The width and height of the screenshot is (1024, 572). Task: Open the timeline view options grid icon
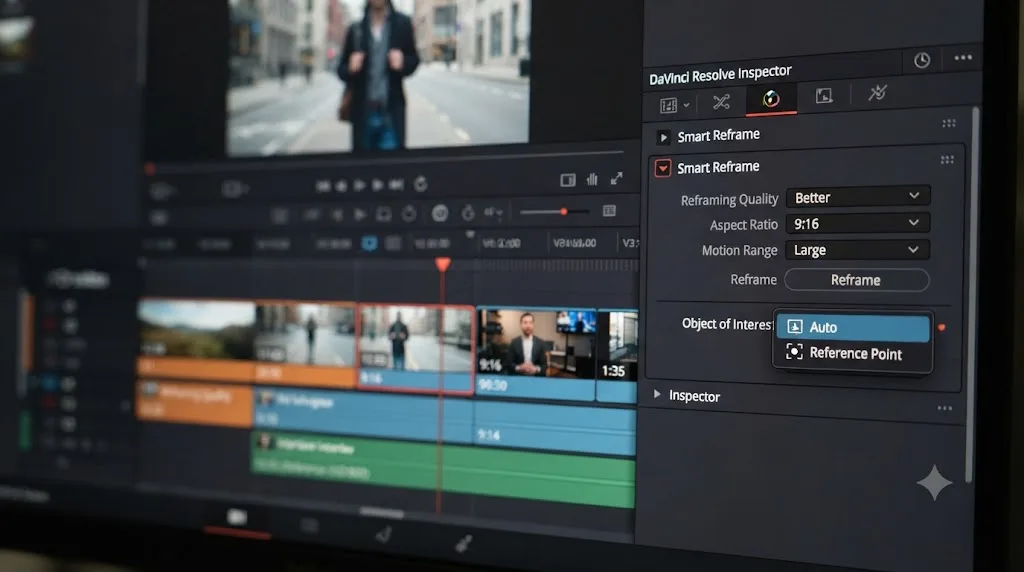[x=609, y=210]
